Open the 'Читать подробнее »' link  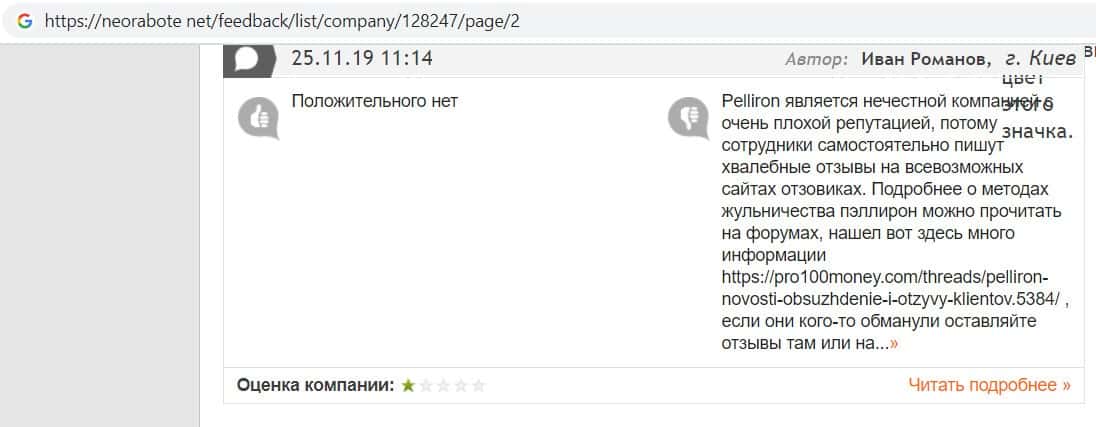pyautogui.click(x=989, y=385)
